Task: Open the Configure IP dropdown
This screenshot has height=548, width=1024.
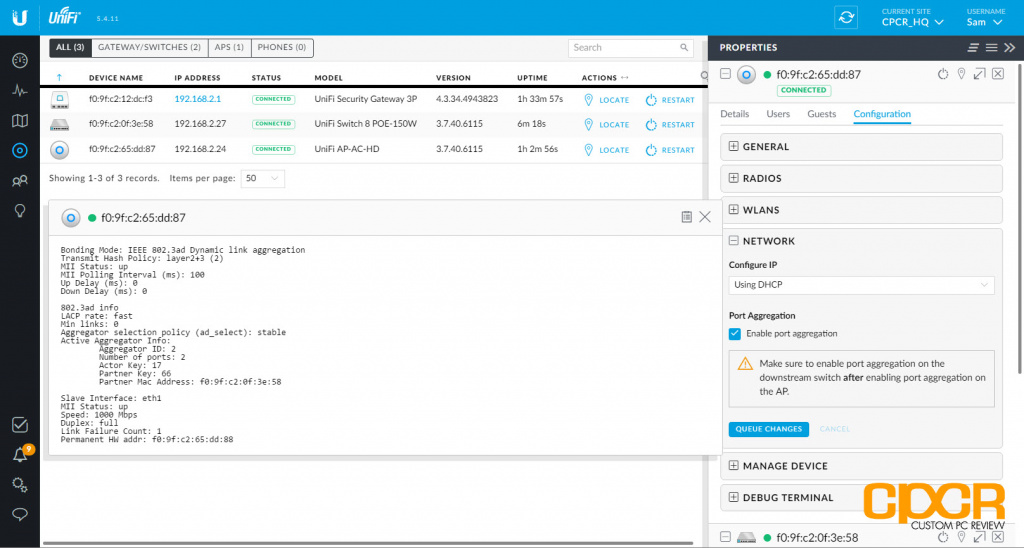Action: coord(861,285)
